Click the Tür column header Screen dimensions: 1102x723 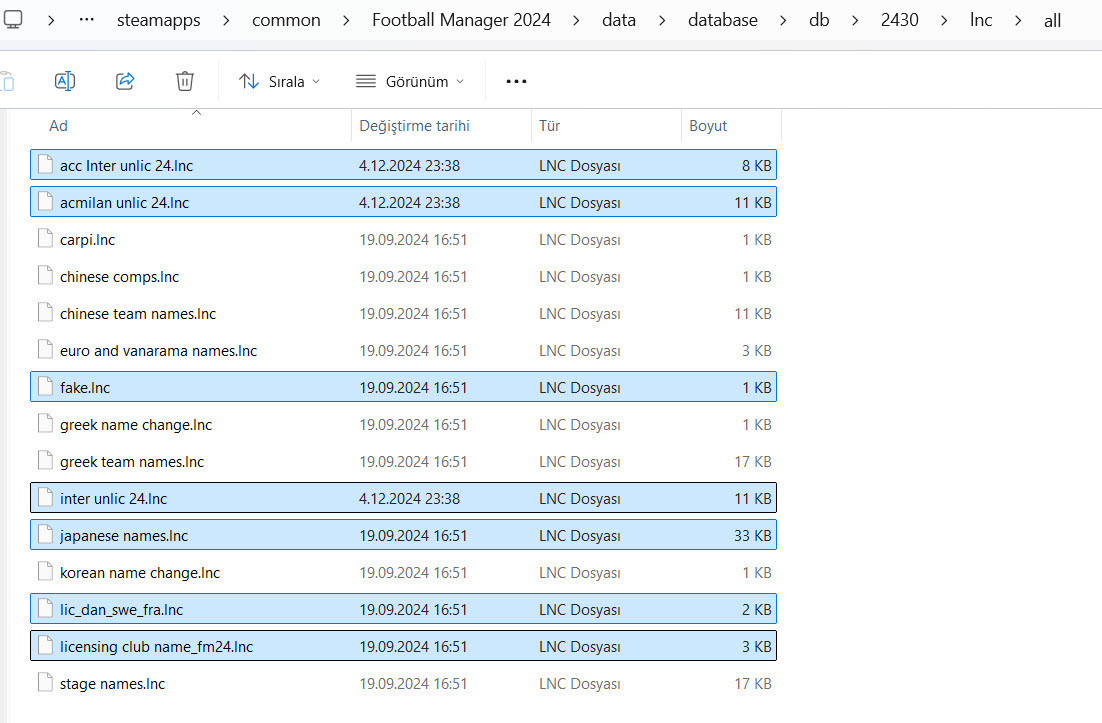click(549, 126)
